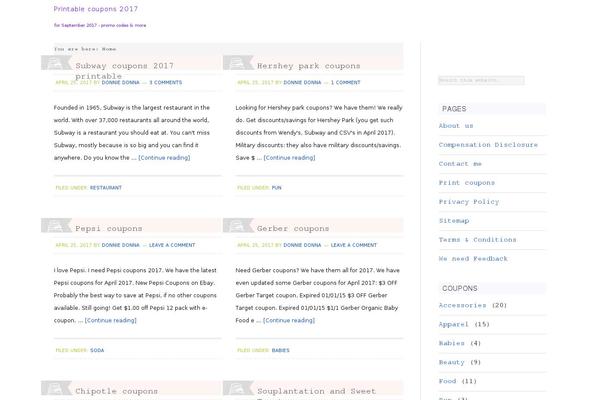Screen dimensions: 600x400
Task: Open the Fun category tag
Action: (276, 188)
